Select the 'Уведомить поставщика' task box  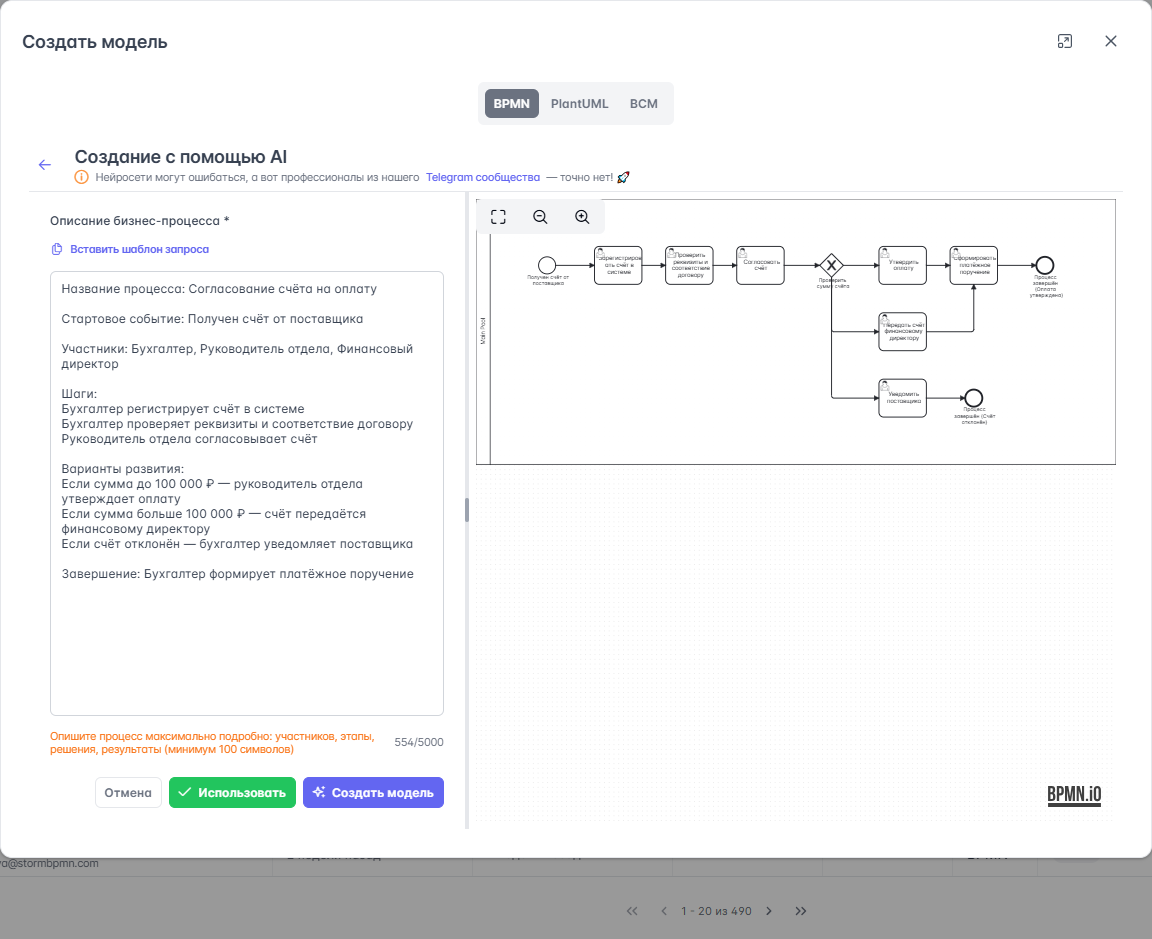(x=902, y=398)
